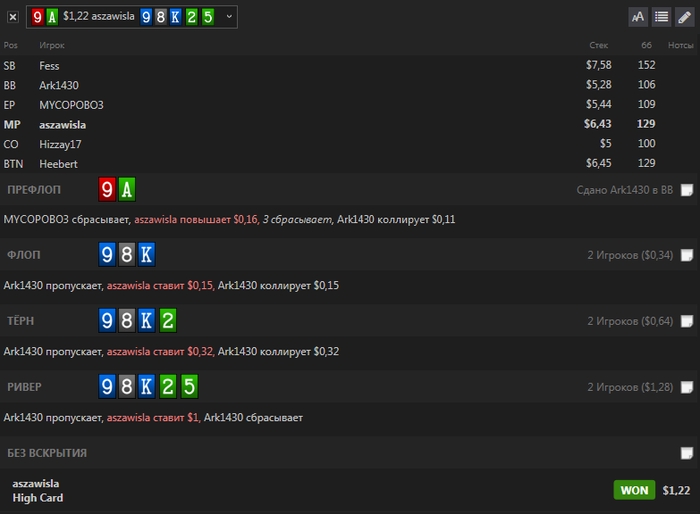Click the red 9 card in ПРЕФЛОП row
Viewport: 700px width, 514px height.
coord(107,190)
